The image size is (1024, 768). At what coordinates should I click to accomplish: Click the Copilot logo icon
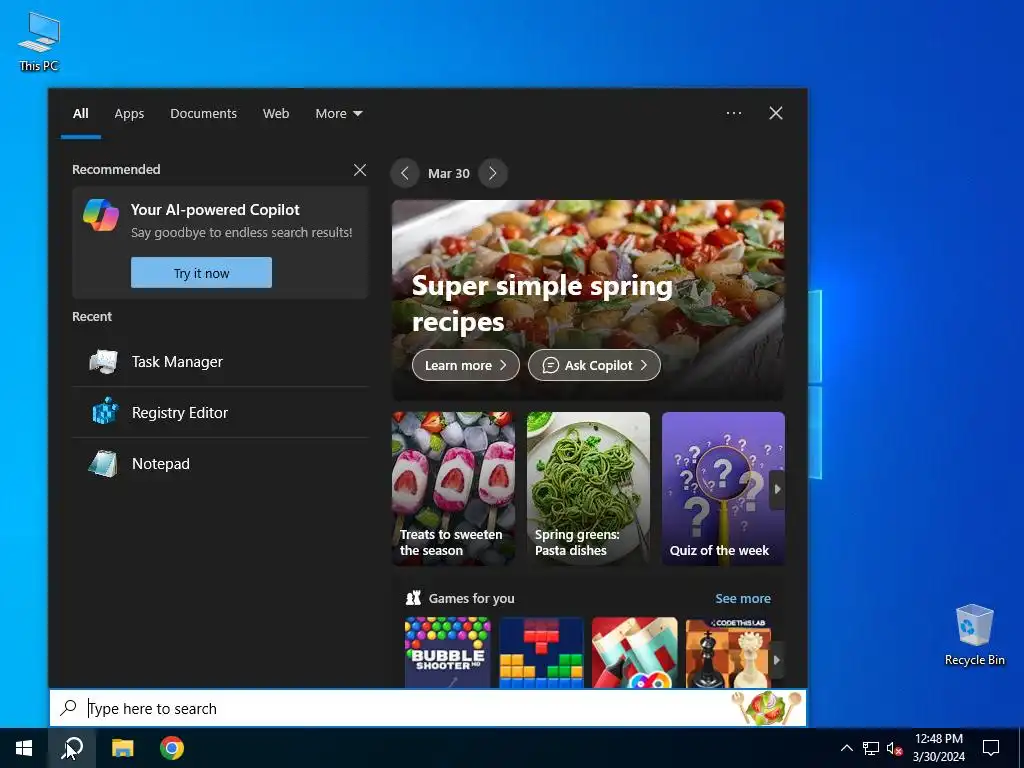click(101, 216)
